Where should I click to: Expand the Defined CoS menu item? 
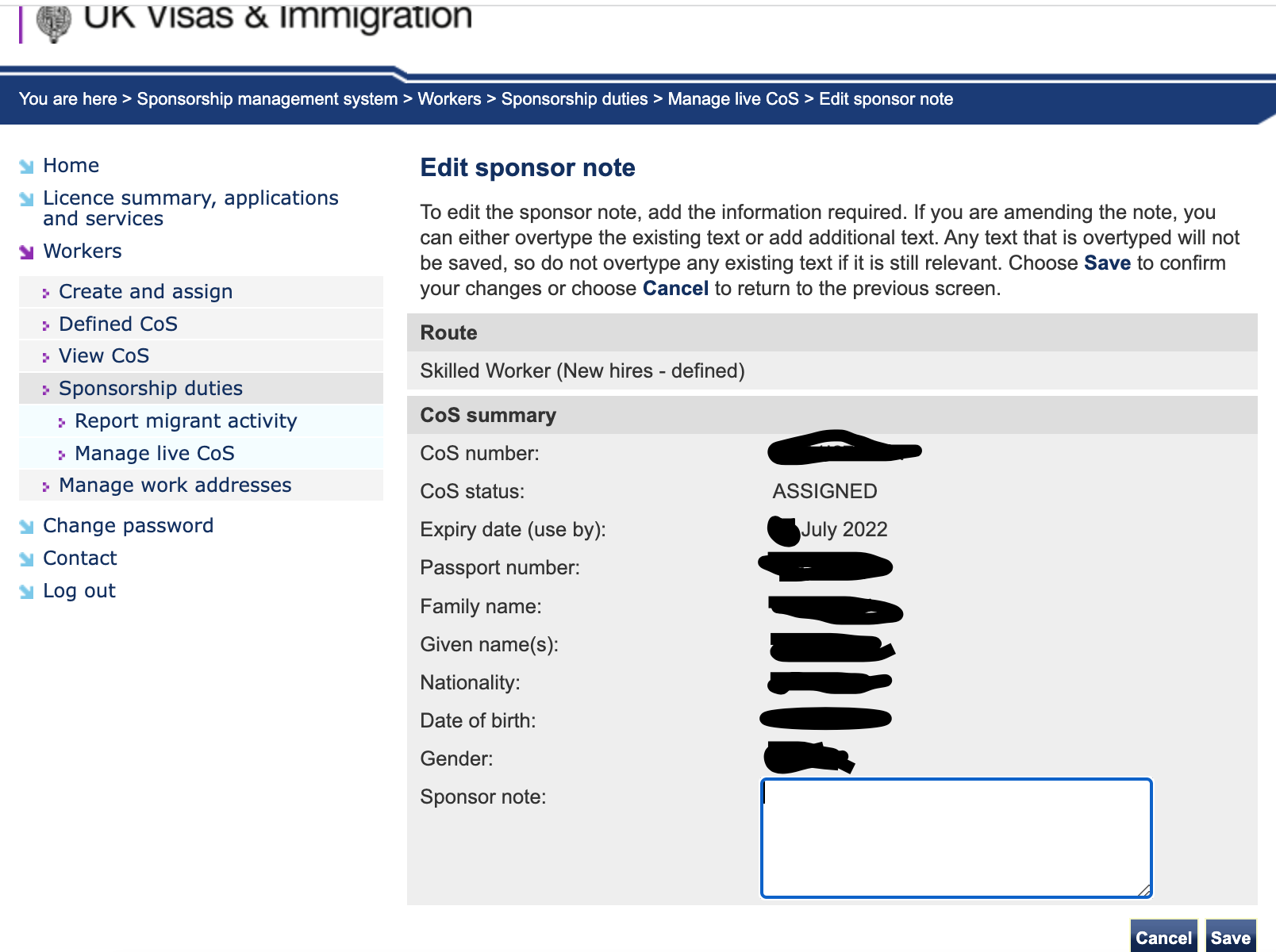(x=117, y=324)
